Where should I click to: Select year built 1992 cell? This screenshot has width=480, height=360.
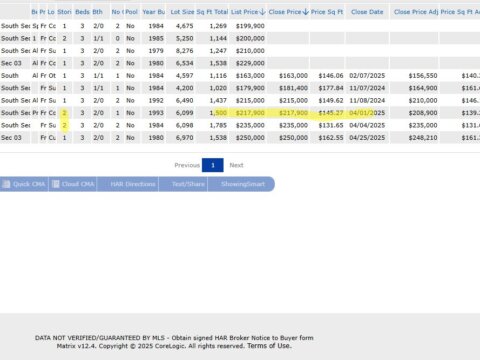tap(156, 100)
